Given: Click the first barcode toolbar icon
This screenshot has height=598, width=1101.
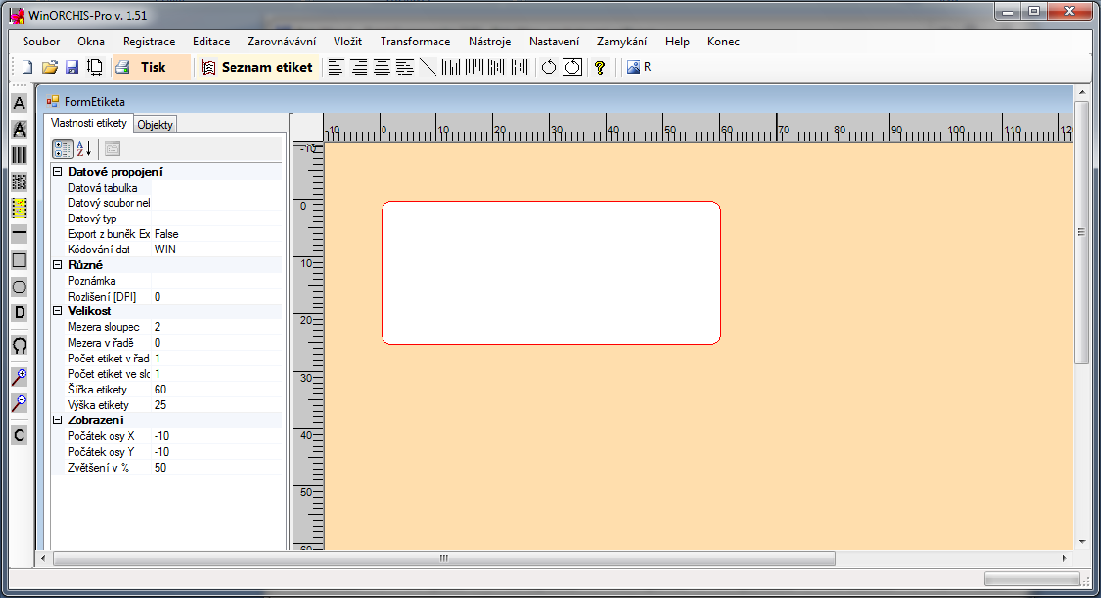Looking at the screenshot, I should 451,67.
